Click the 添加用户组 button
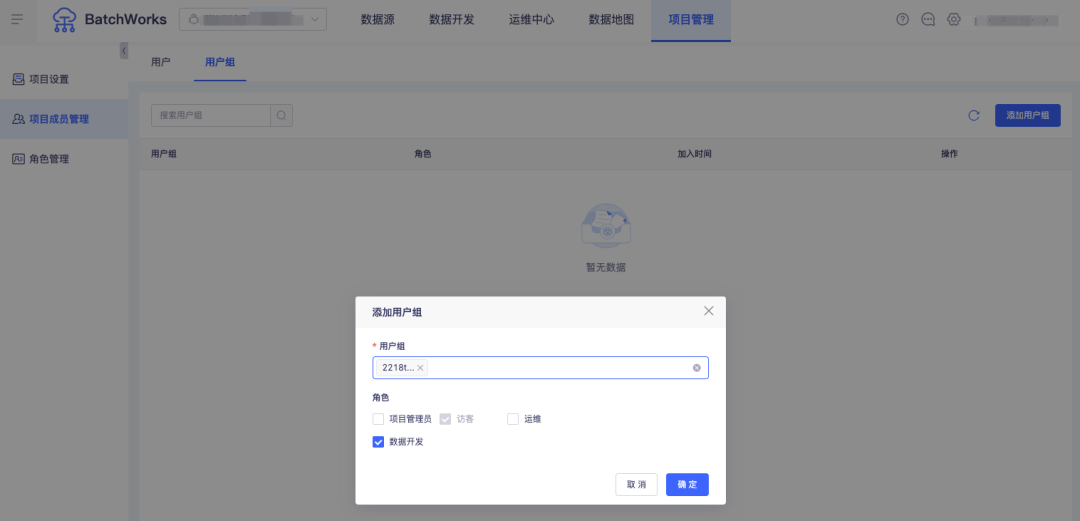The width and height of the screenshot is (1080, 521). (x=1028, y=116)
